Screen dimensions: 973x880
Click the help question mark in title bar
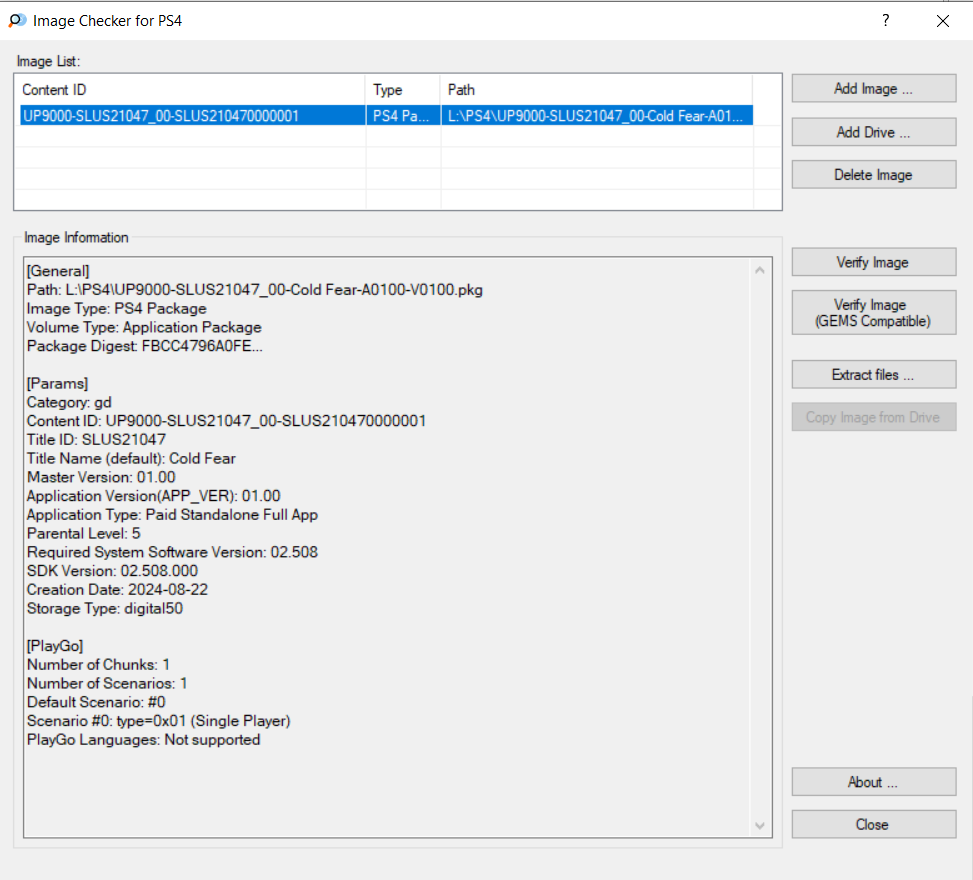(886, 20)
